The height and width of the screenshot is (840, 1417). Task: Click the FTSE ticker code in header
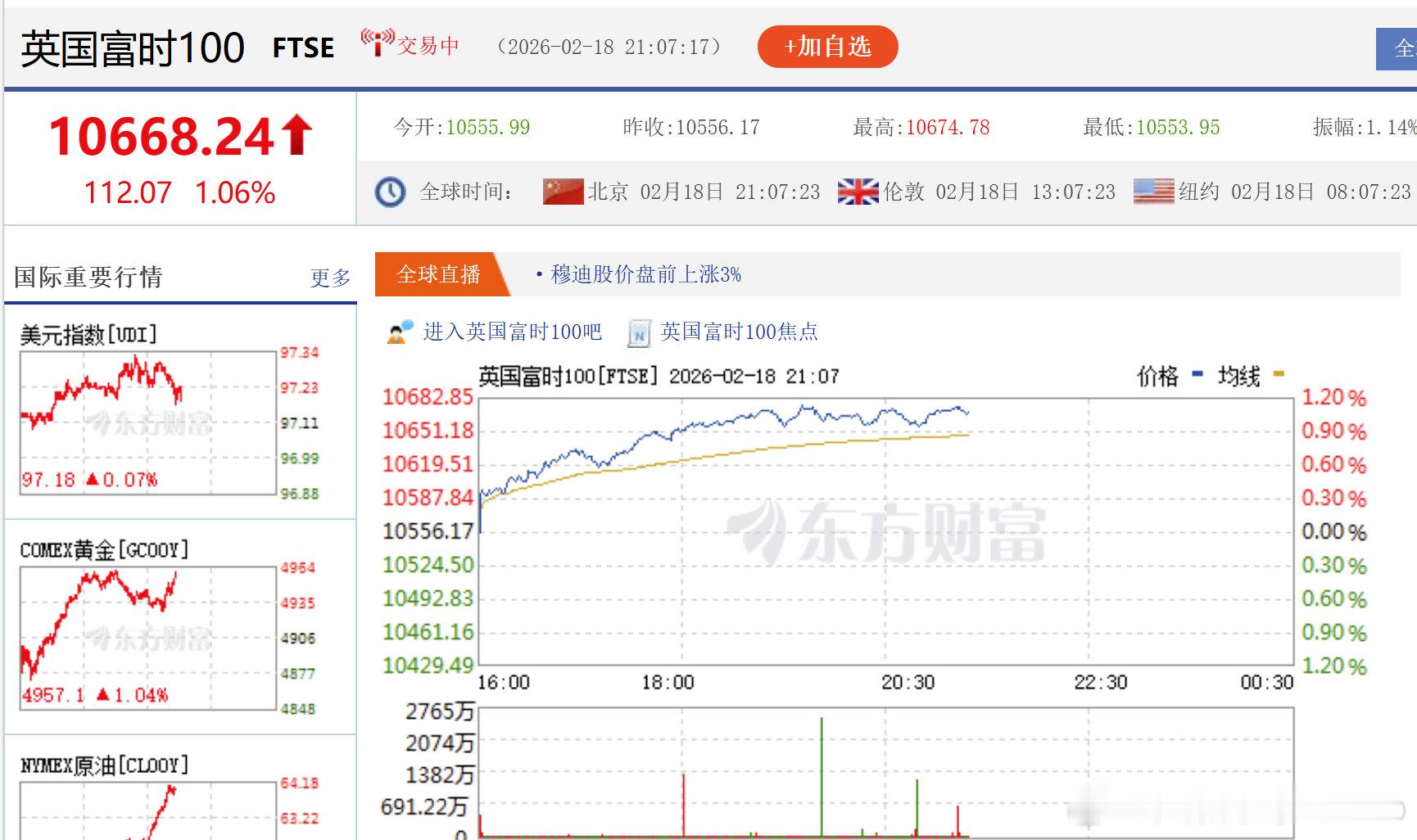tap(303, 48)
